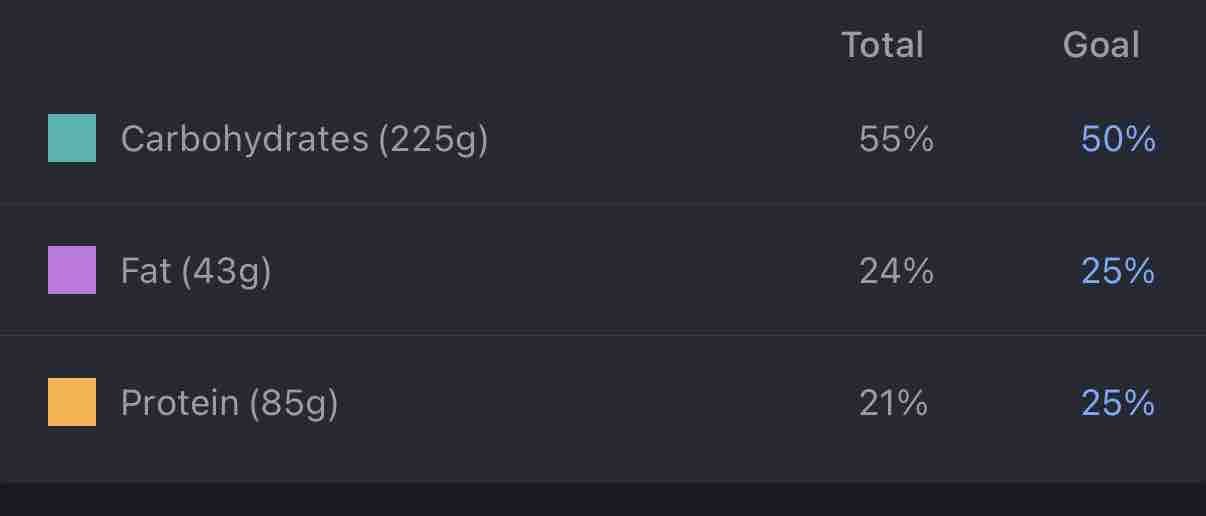Click the 43g amount beside Fat

226,272
